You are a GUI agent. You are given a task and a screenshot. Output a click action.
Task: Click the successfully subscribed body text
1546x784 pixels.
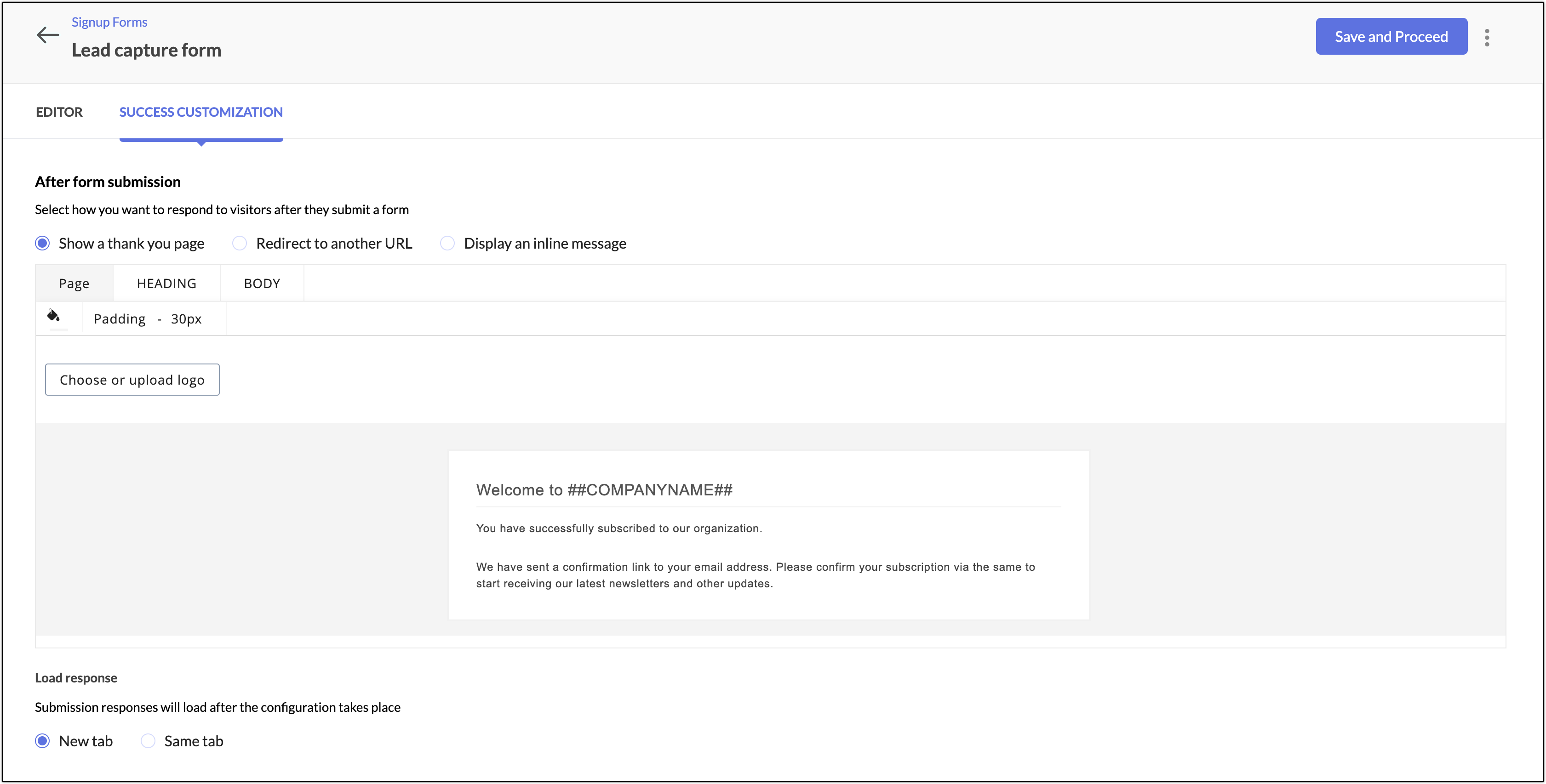point(619,528)
